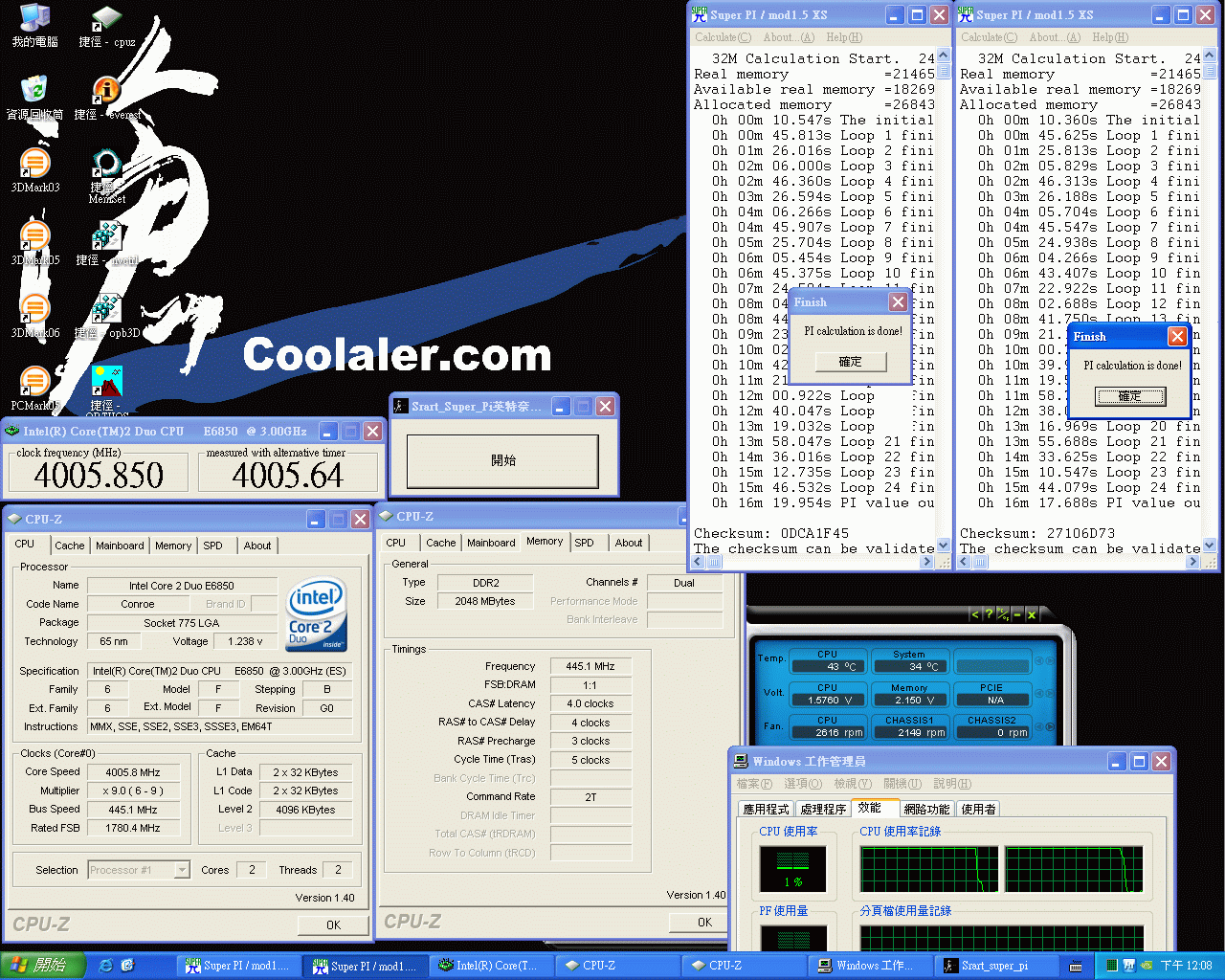This screenshot has height=980, width=1225.
Task: Open 使用者 tab in Task Manager
Action: point(978,809)
